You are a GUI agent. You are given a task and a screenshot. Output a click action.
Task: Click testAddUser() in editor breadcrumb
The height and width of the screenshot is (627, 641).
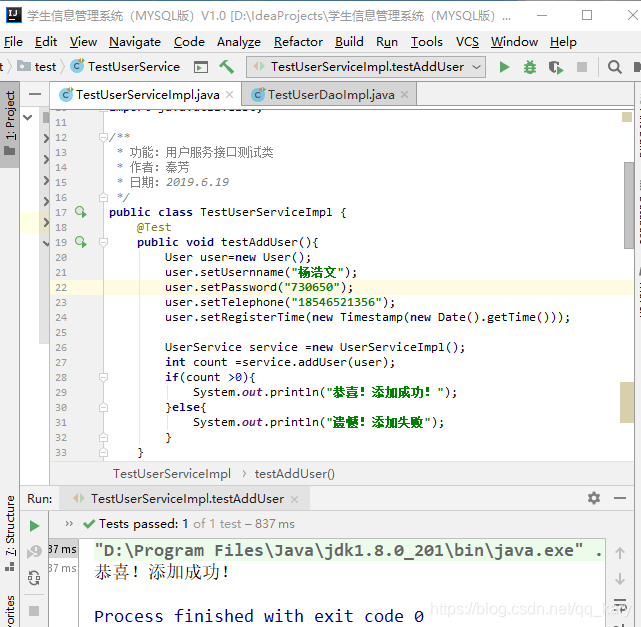(x=294, y=474)
